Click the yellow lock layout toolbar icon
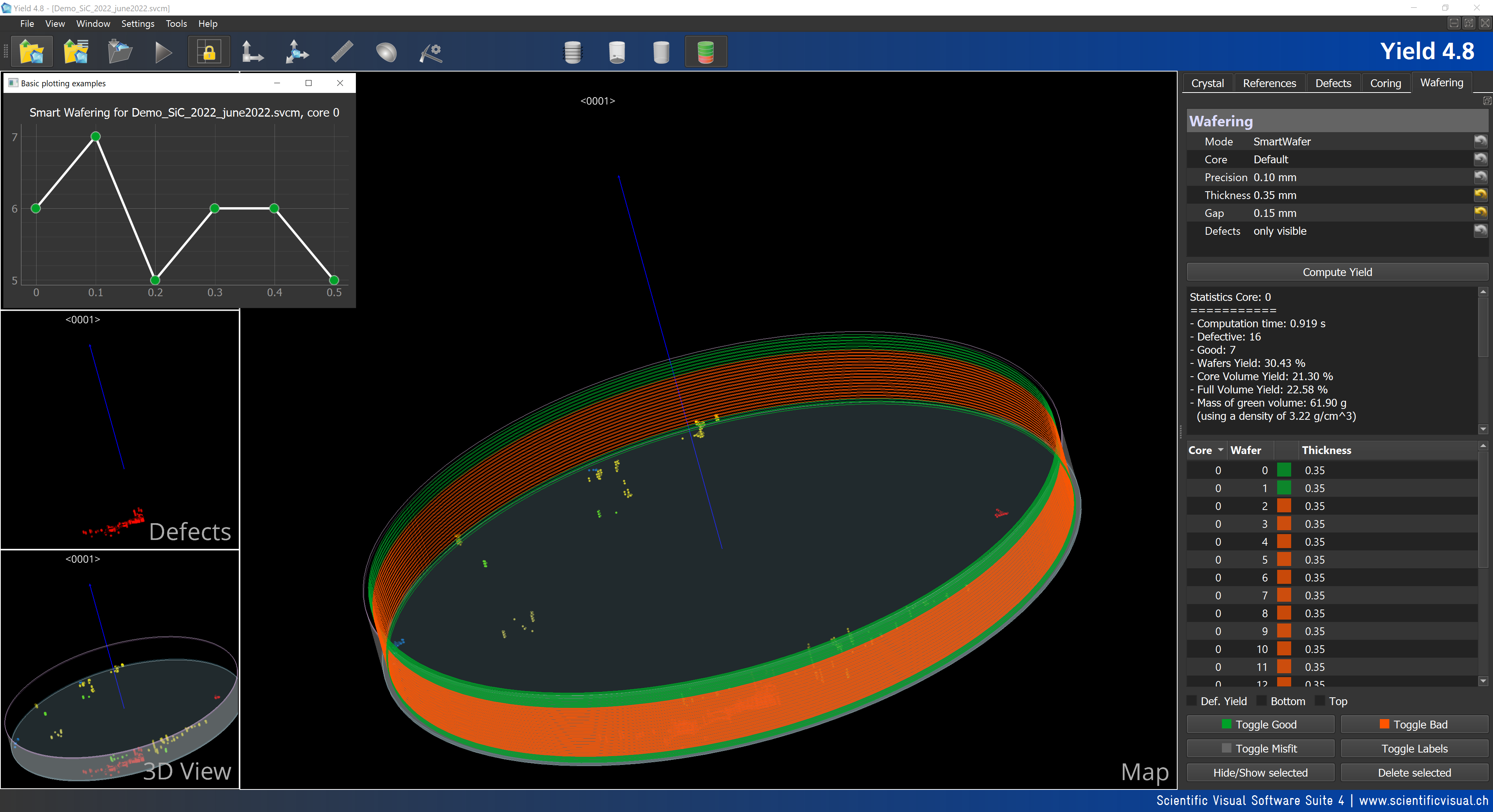This screenshot has width=1493, height=812. [209, 52]
